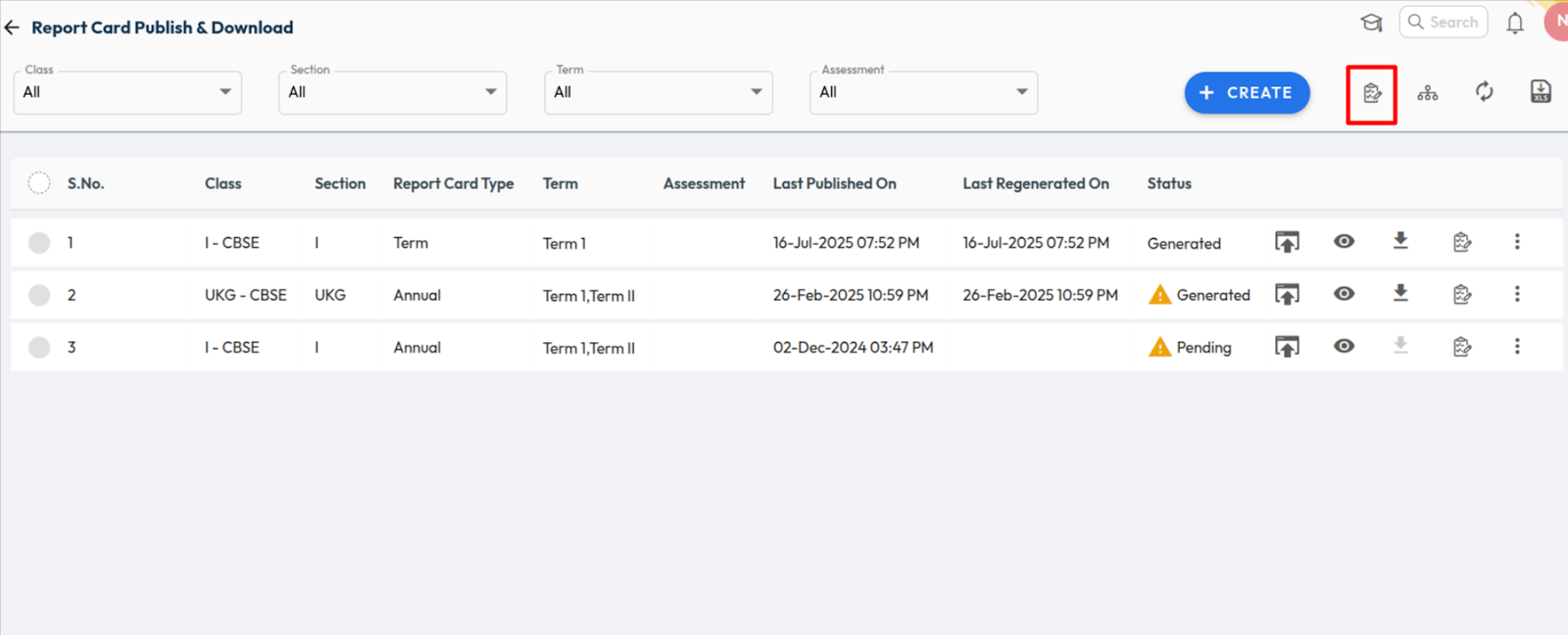This screenshot has height=635, width=1568.
Task: Open notifications bell
Action: 1514,23
